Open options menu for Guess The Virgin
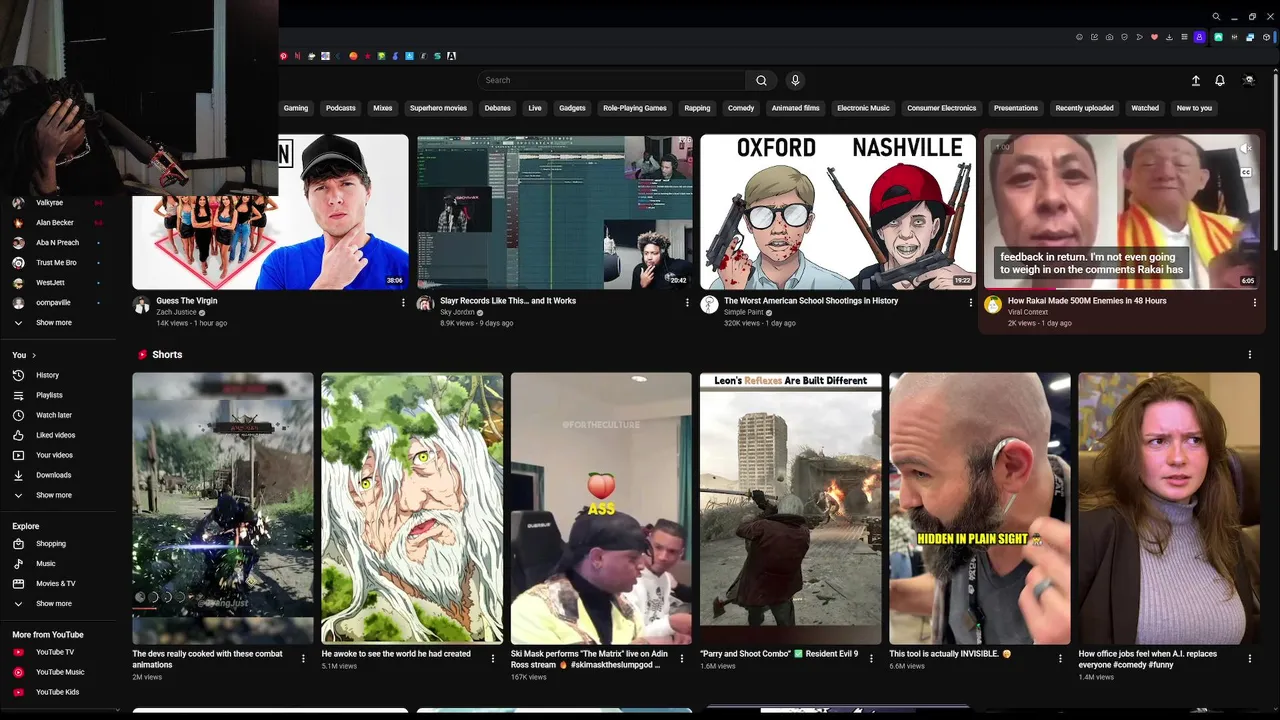 [x=403, y=302]
